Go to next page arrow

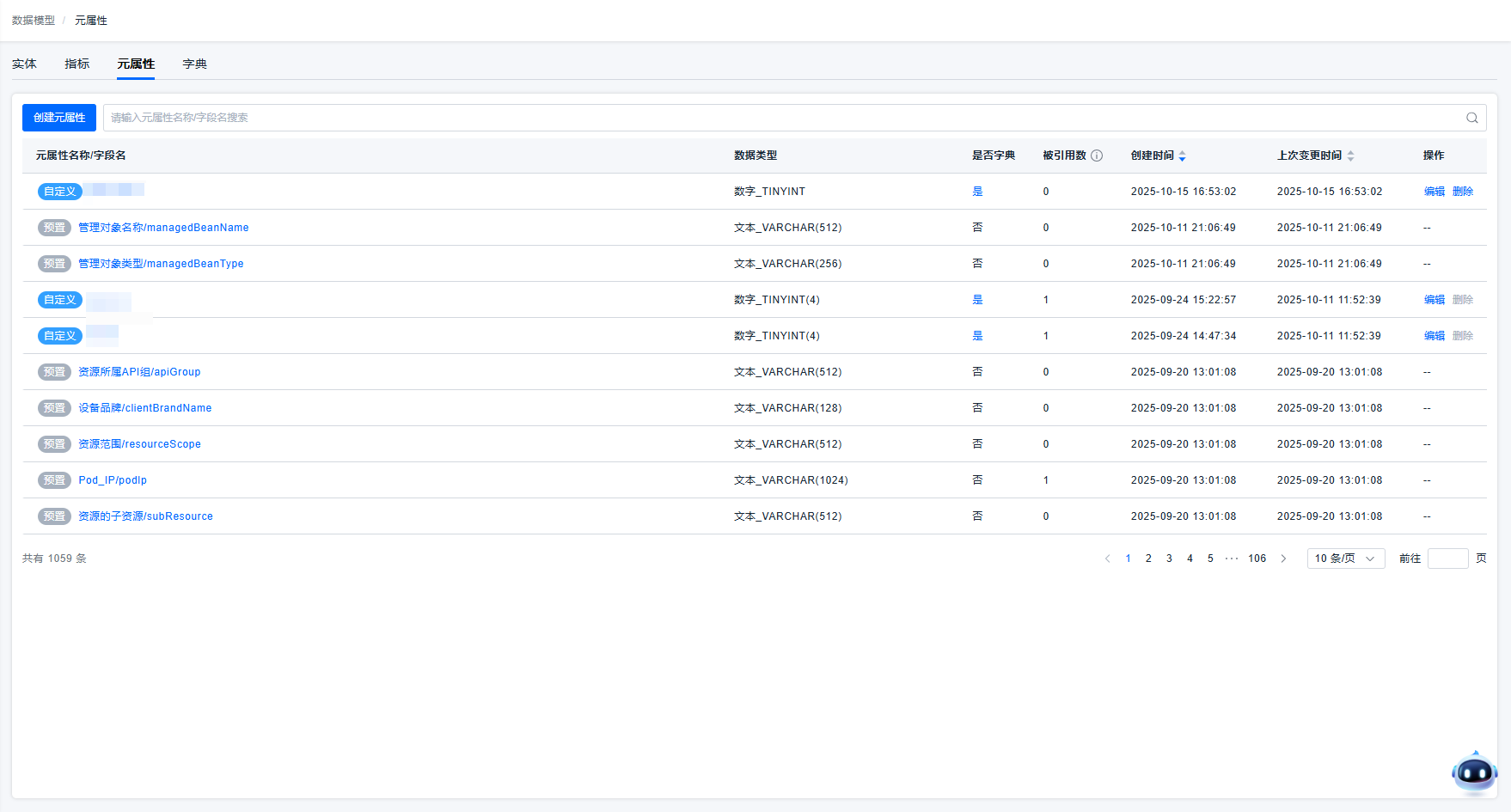coord(1283,559)
